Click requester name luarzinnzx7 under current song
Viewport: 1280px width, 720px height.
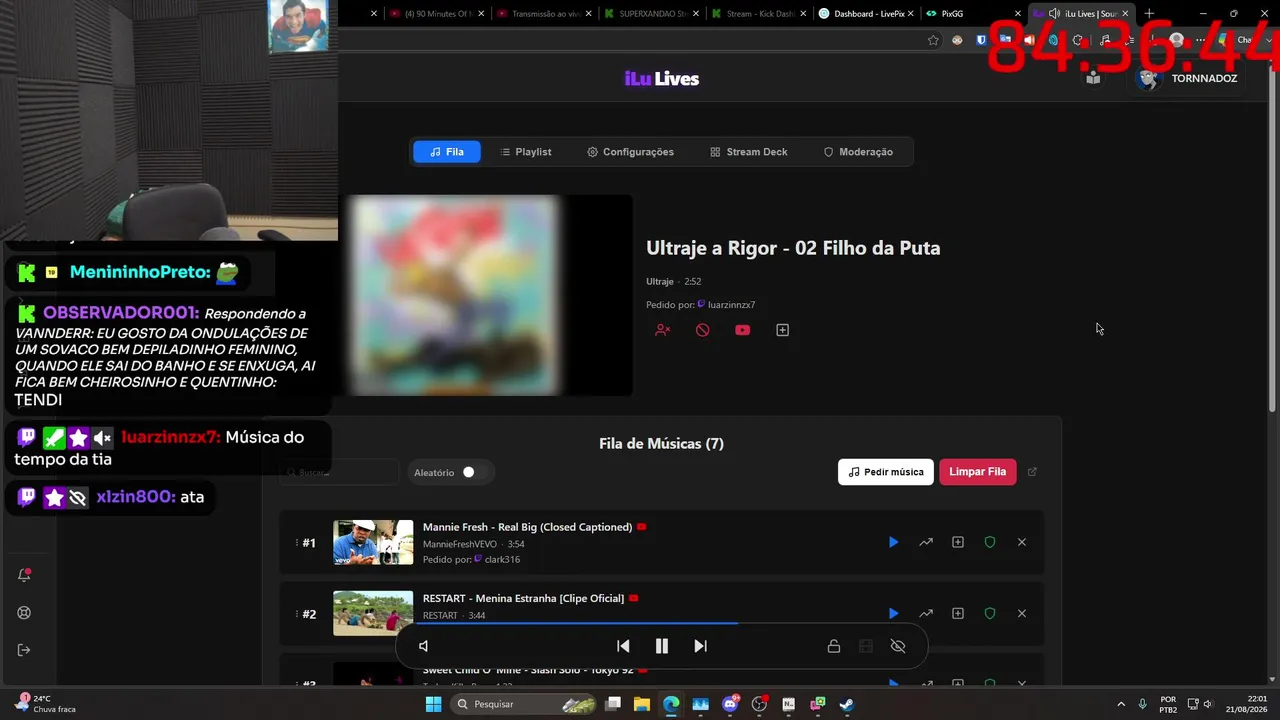(731, 305)
